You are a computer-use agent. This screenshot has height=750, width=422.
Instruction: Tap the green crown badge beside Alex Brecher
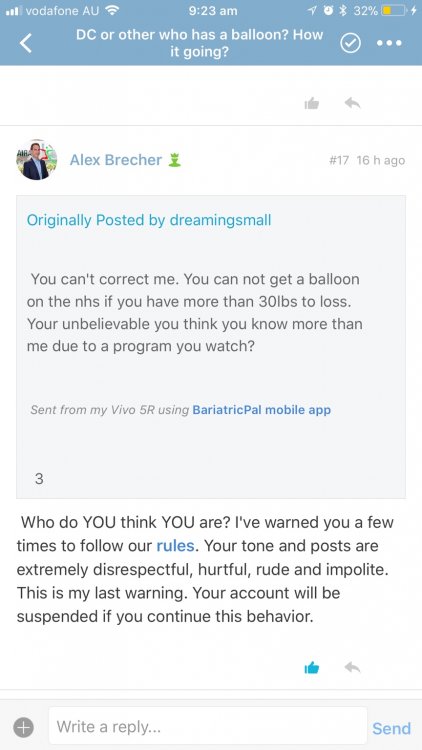tap(174, 160)
